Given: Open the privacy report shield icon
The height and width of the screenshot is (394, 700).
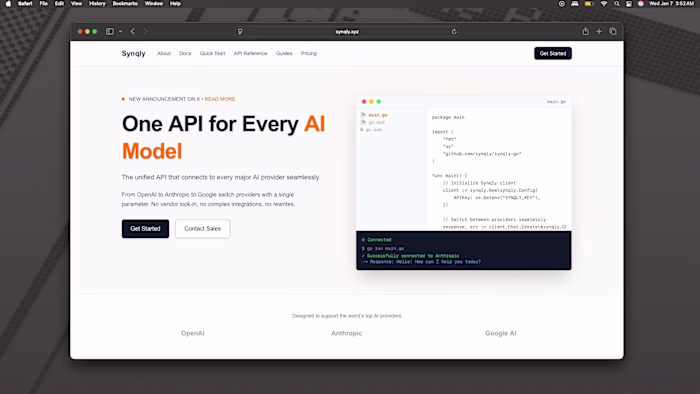Looking at the screenshot, I should (x=240, y=31).
